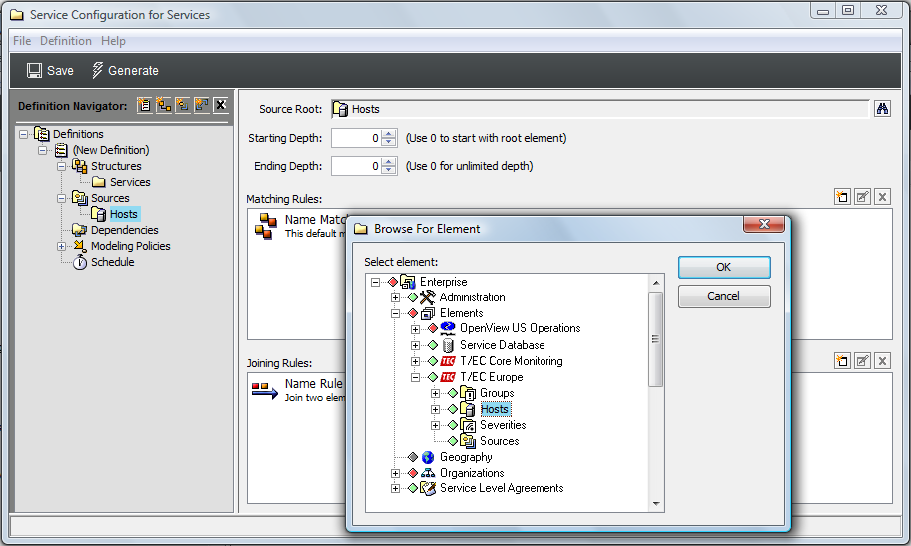Screen dimensions: 911x546
Task: Click the Dependencies folder icon in navigator
Action: pyautogui.click(x=80, y=230)
